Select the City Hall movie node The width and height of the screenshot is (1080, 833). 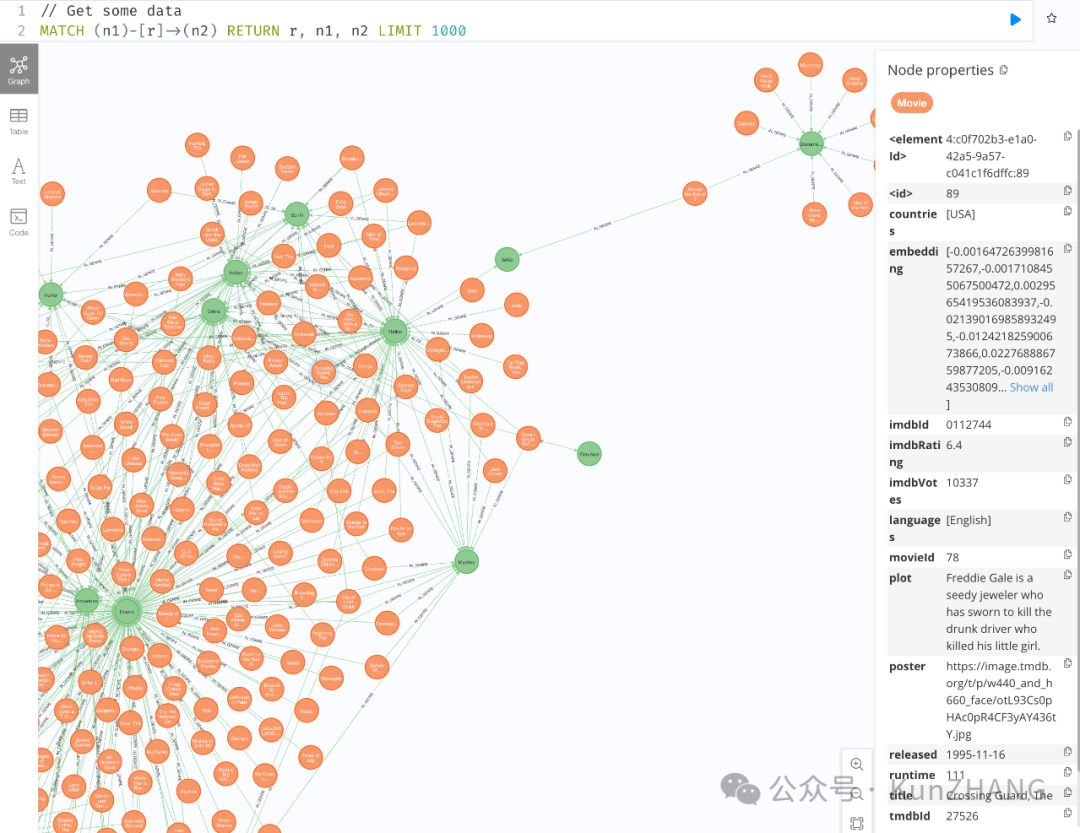339,491
